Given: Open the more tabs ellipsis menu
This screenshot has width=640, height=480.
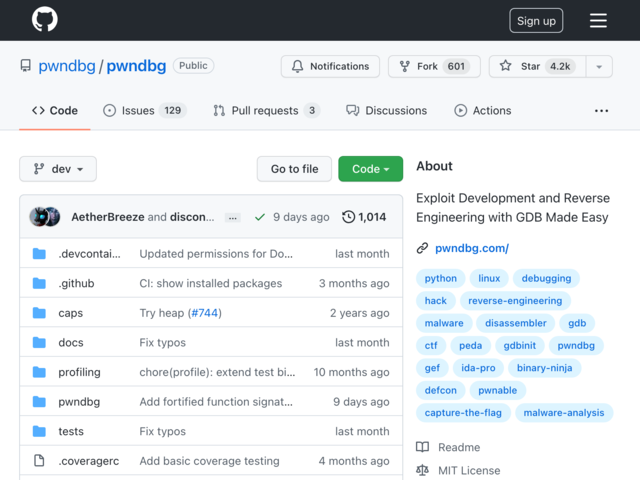Looking at the screenshot, I should pyautogui.click(x=601, y=111).
